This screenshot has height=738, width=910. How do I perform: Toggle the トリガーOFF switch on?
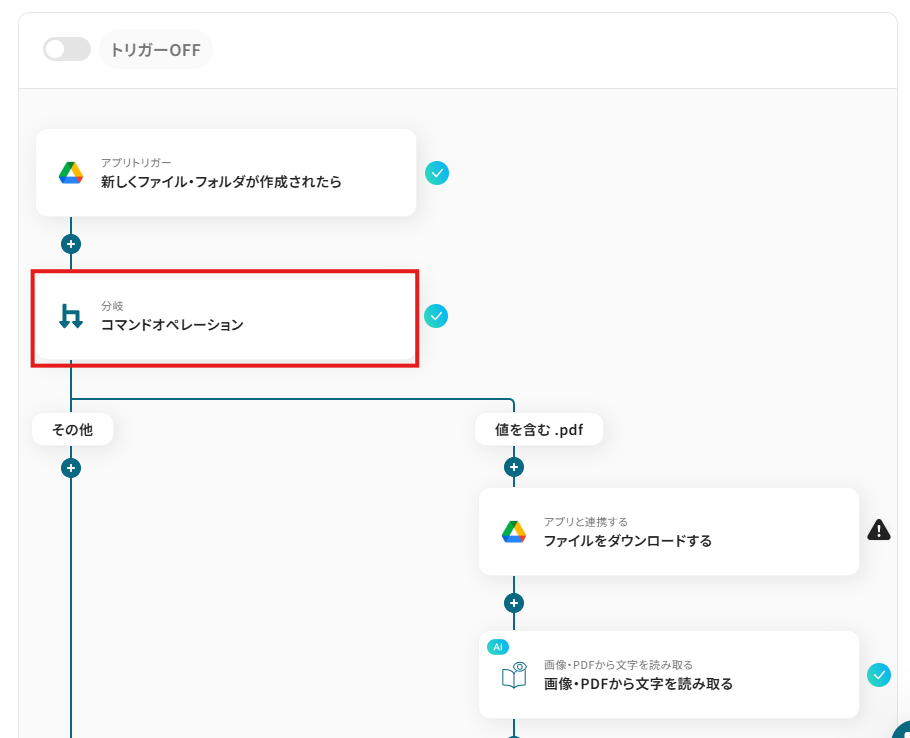pyautogui.click(x=67, y=49)
